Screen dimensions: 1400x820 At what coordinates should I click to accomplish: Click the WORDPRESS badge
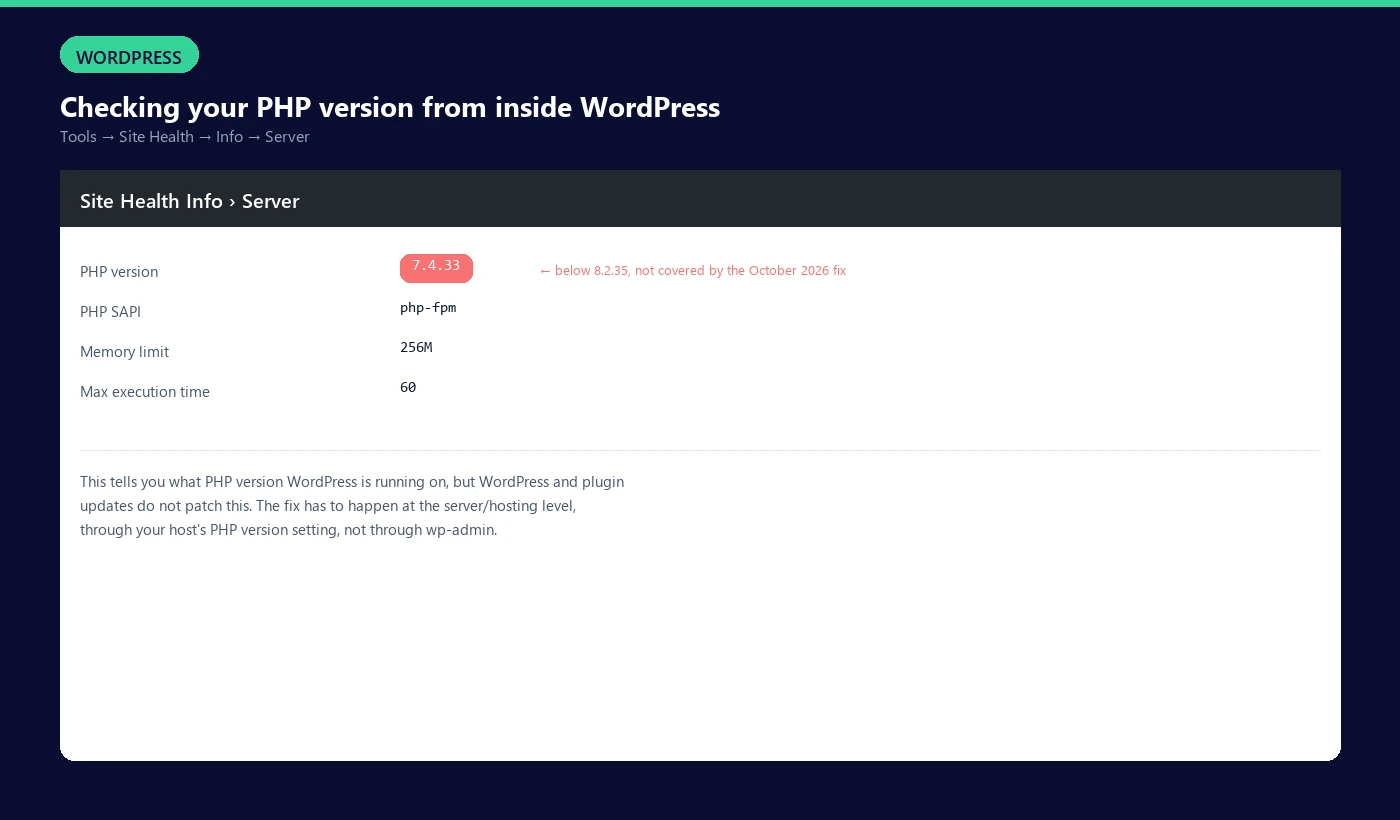[129, 55]
